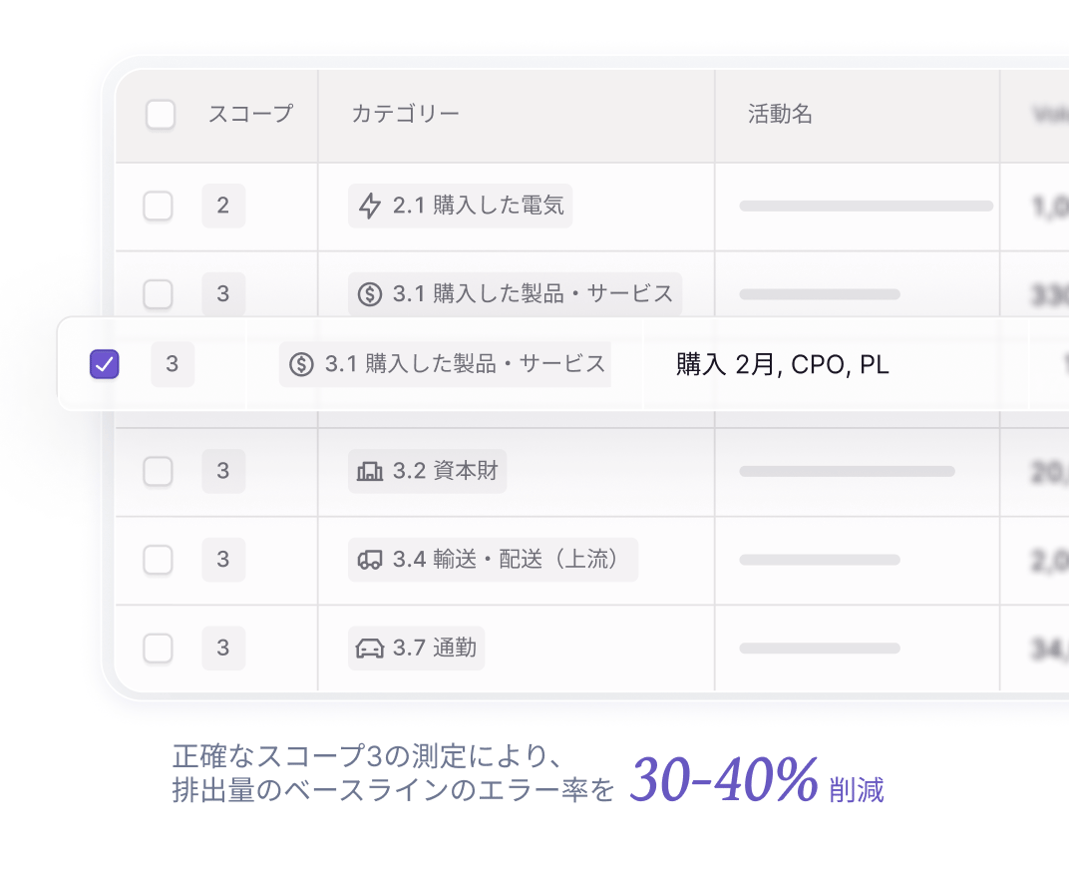Screen dimensions: 1069x878
Task: Select the 購入 2月, CPO, PL activity name
Action: (x=780, y=364)
